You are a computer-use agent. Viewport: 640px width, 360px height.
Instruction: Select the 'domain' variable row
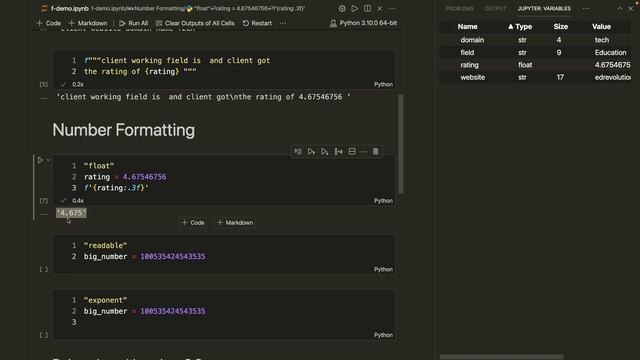click(535, 40)
